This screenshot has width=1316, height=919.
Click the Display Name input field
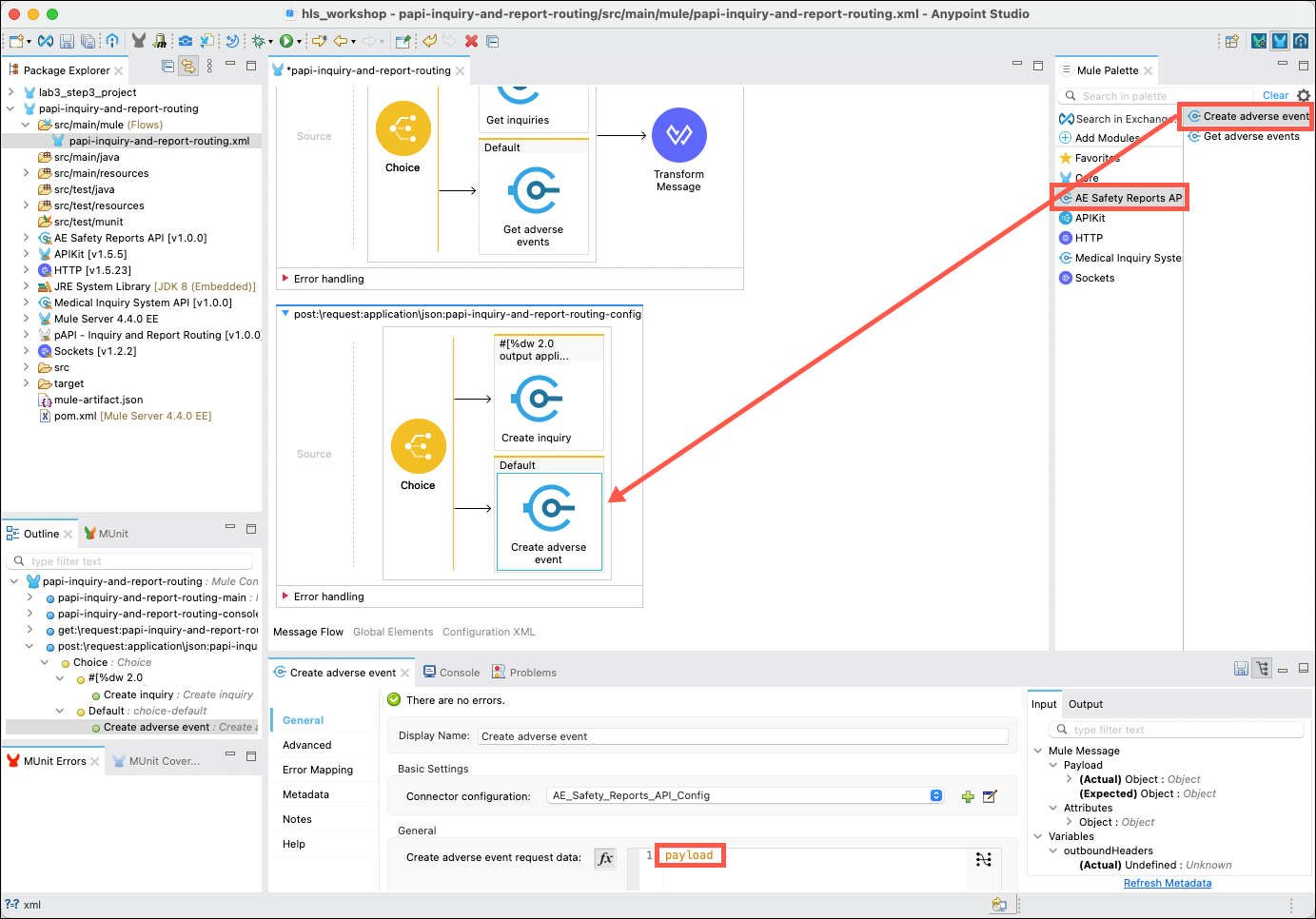click(742, 736)
